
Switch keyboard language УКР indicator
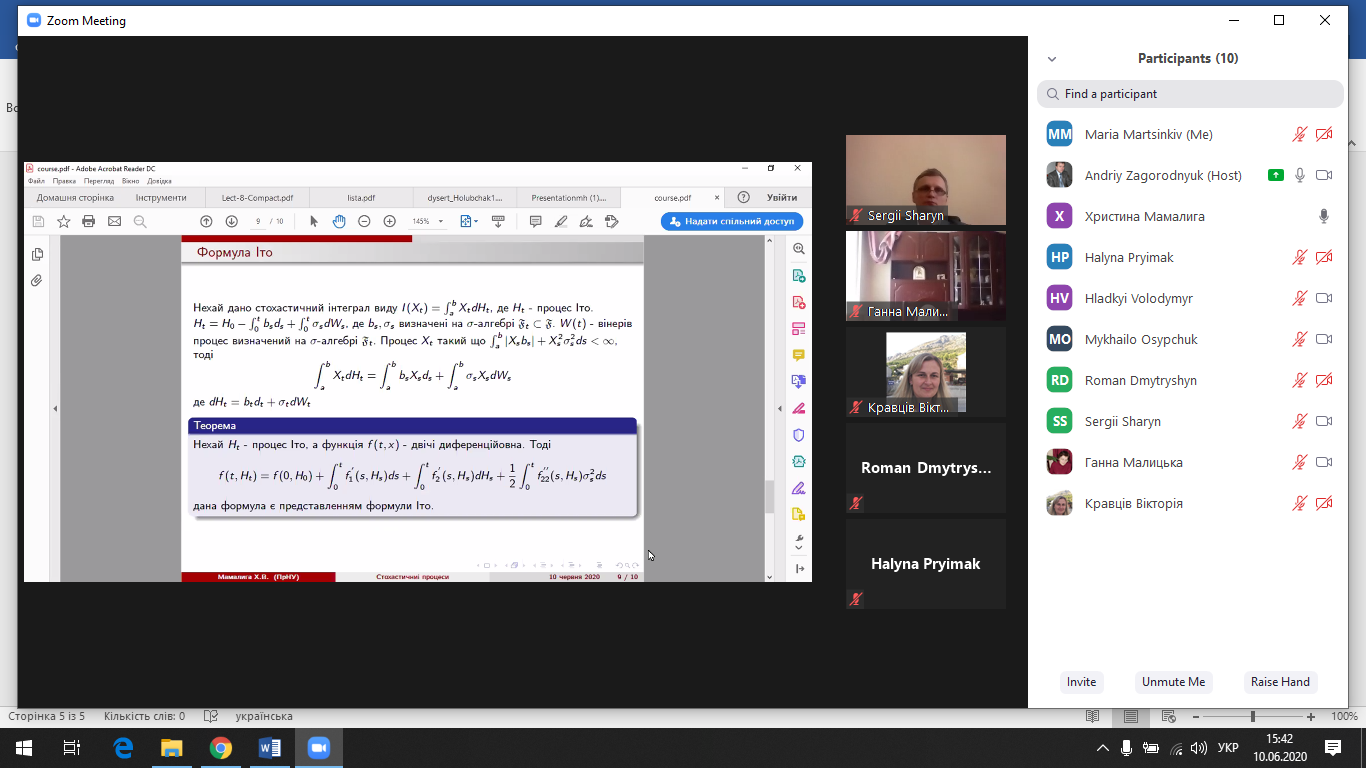1228,748
